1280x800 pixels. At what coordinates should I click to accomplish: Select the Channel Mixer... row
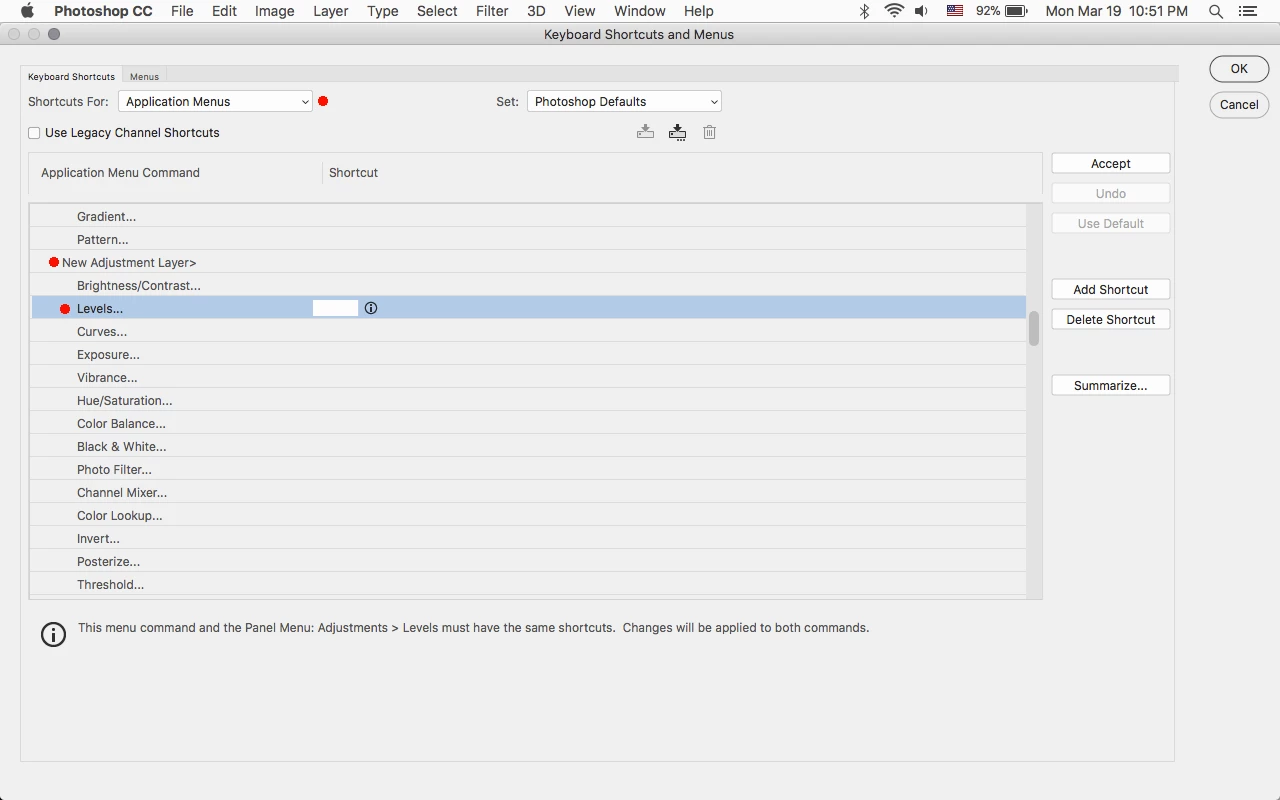[528, 492]
